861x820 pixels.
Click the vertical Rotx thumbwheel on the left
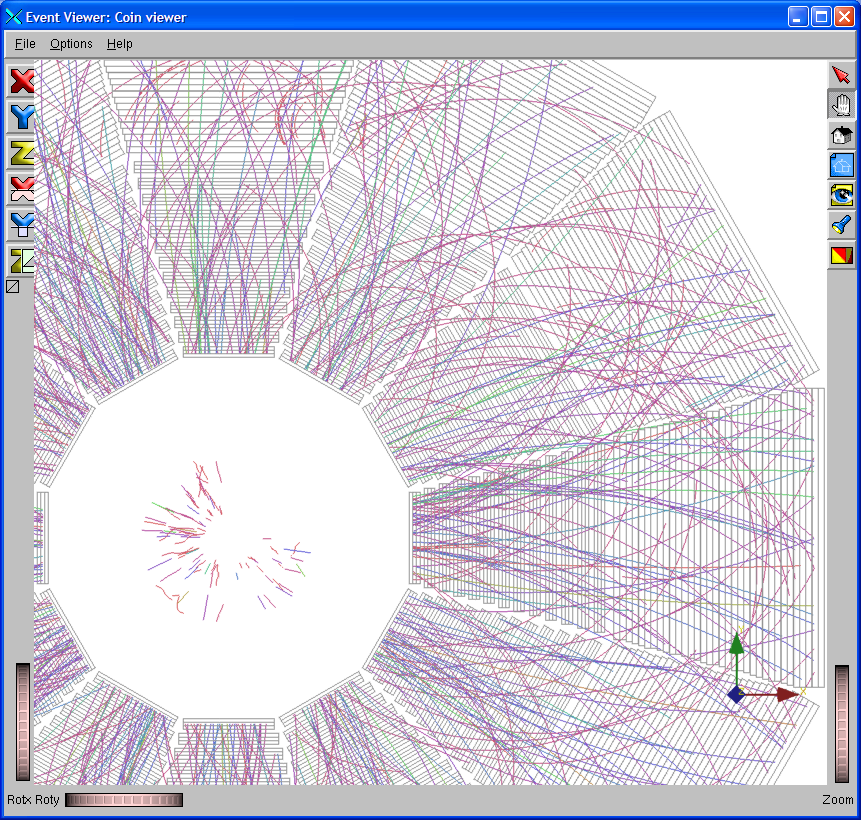23,722
